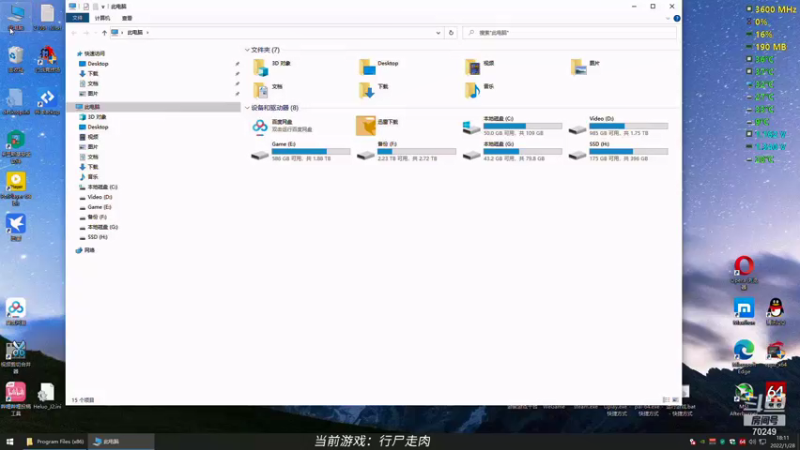Switch to Program Files (x86) taskbar window
The height and width of the screenshot is (450, 800).
55,442
